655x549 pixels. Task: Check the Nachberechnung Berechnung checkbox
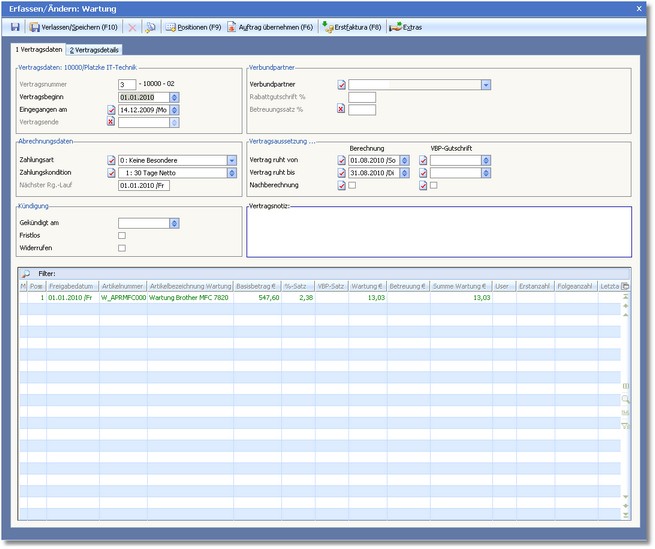click(352, 185)
